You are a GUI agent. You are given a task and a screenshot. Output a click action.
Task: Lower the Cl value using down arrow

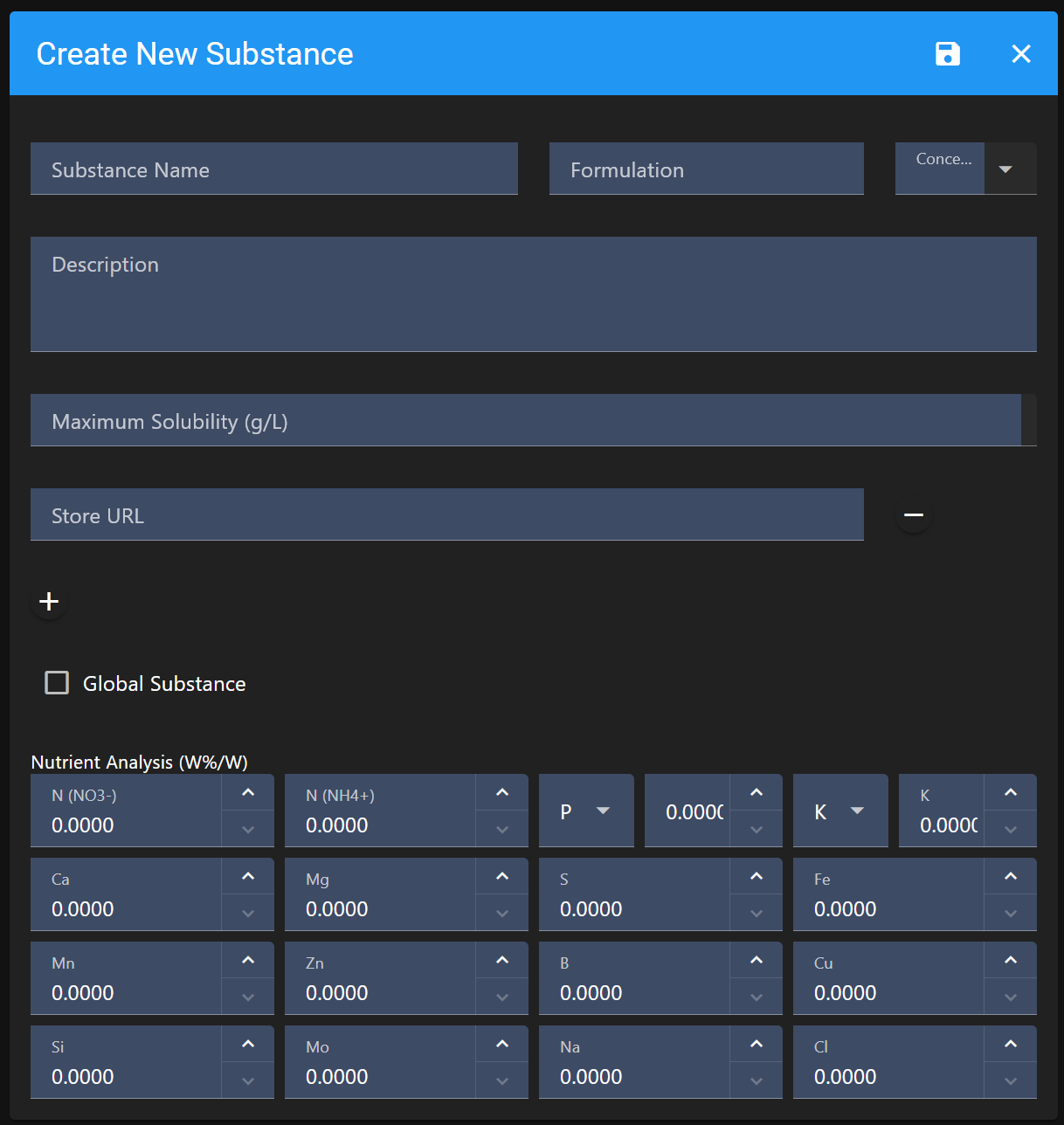point(1011,1080)
